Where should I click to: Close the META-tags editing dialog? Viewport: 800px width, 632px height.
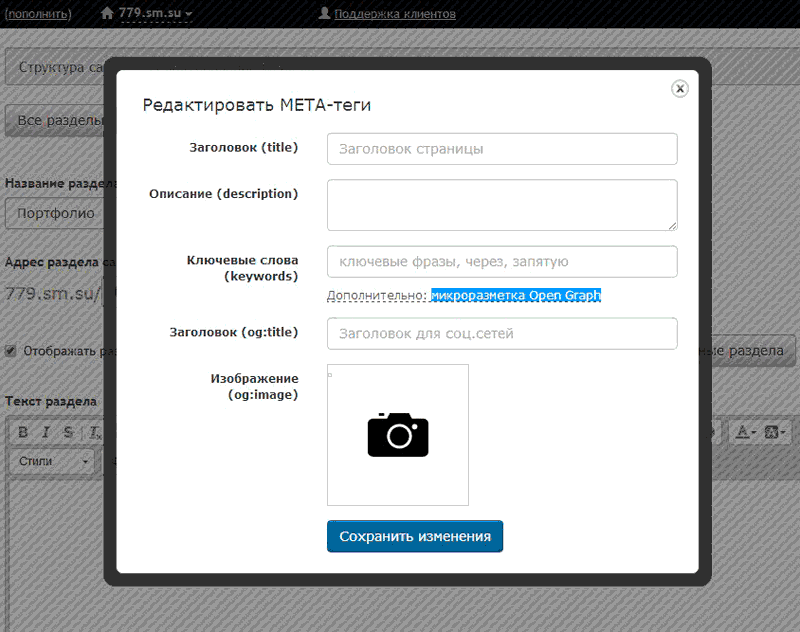click(680, 88)
